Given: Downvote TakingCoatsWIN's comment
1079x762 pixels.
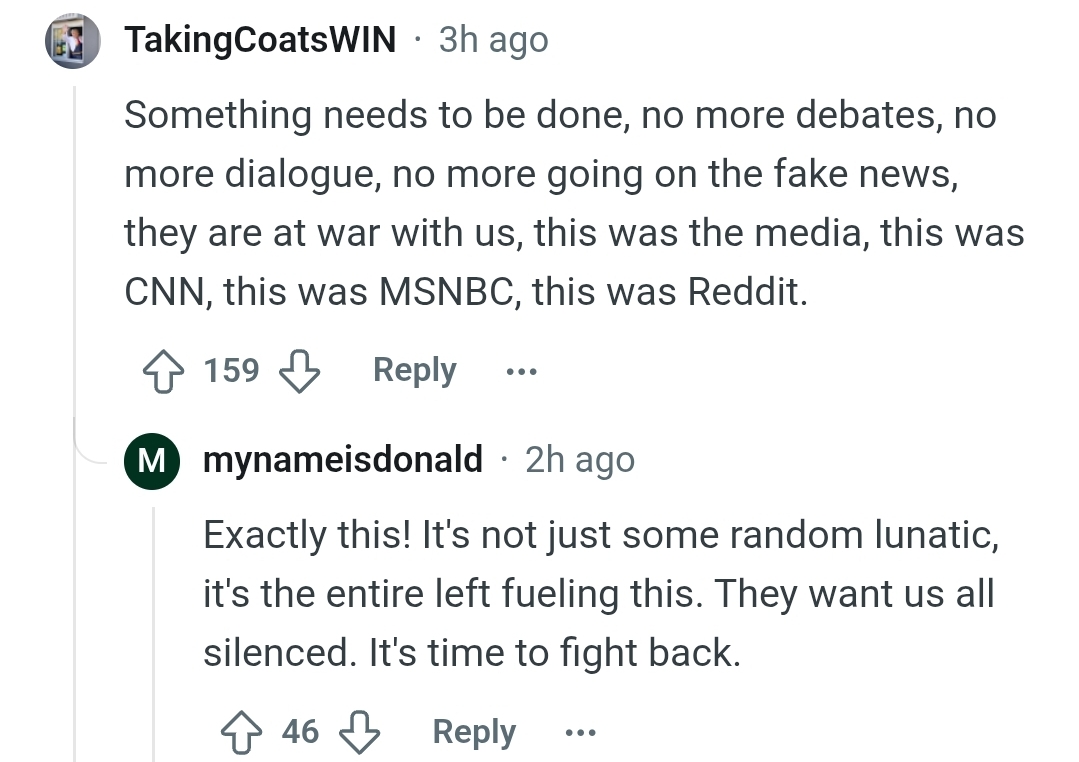Looking at the screenshot, I should 299,372.
